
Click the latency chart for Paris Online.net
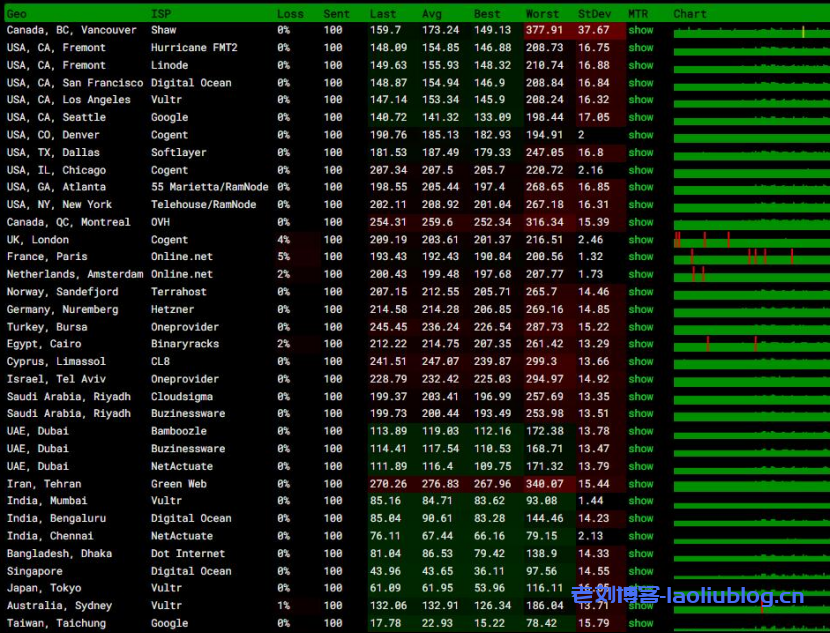point(750,257)
